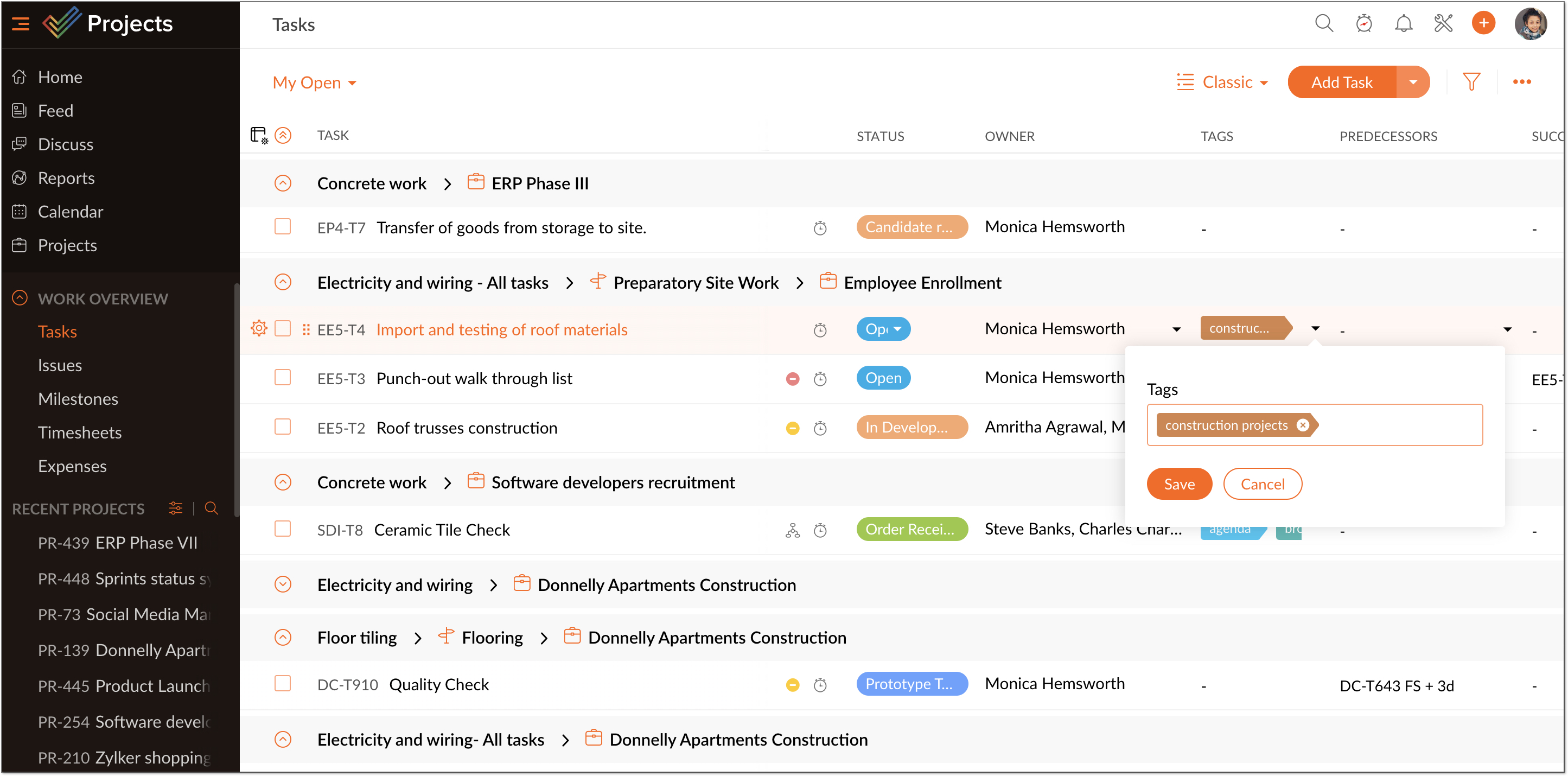Start timer for Quality Check task
Image resolution: width=1568 pixels, height=776 pixels.
pyautogui.click(x=820, y=685)
